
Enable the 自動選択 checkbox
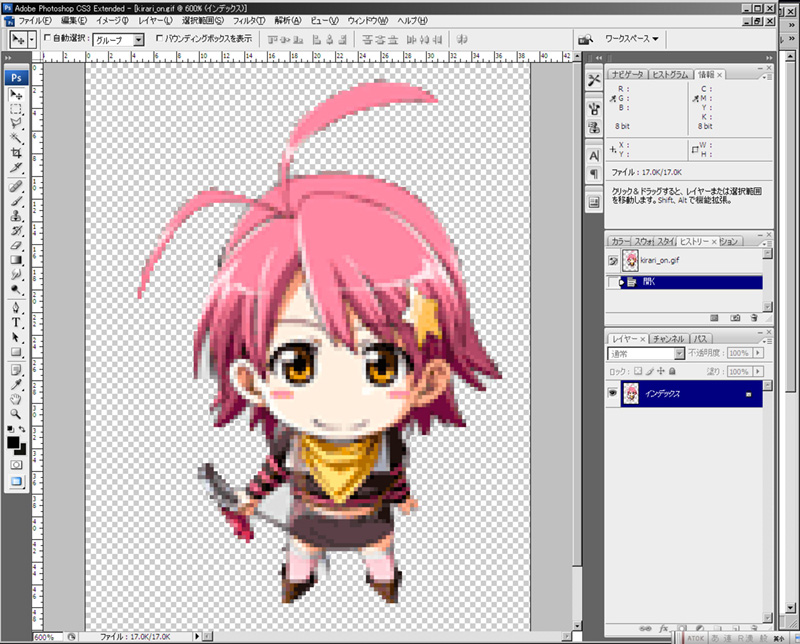point(47,38)
